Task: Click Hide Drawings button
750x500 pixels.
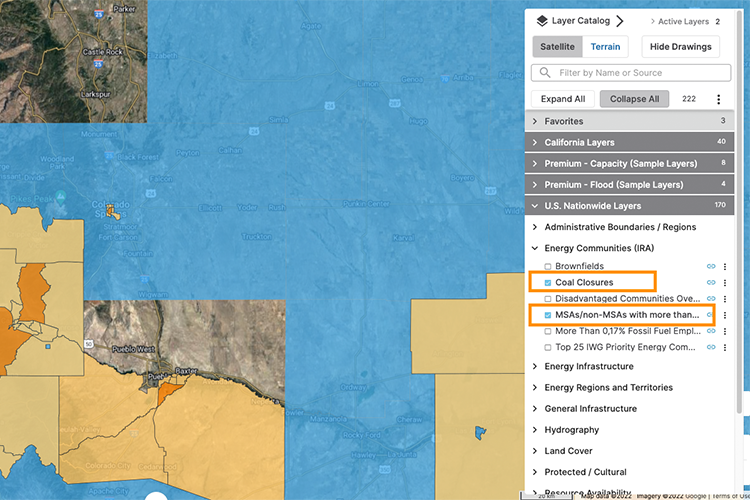Action: coord(680,46)
